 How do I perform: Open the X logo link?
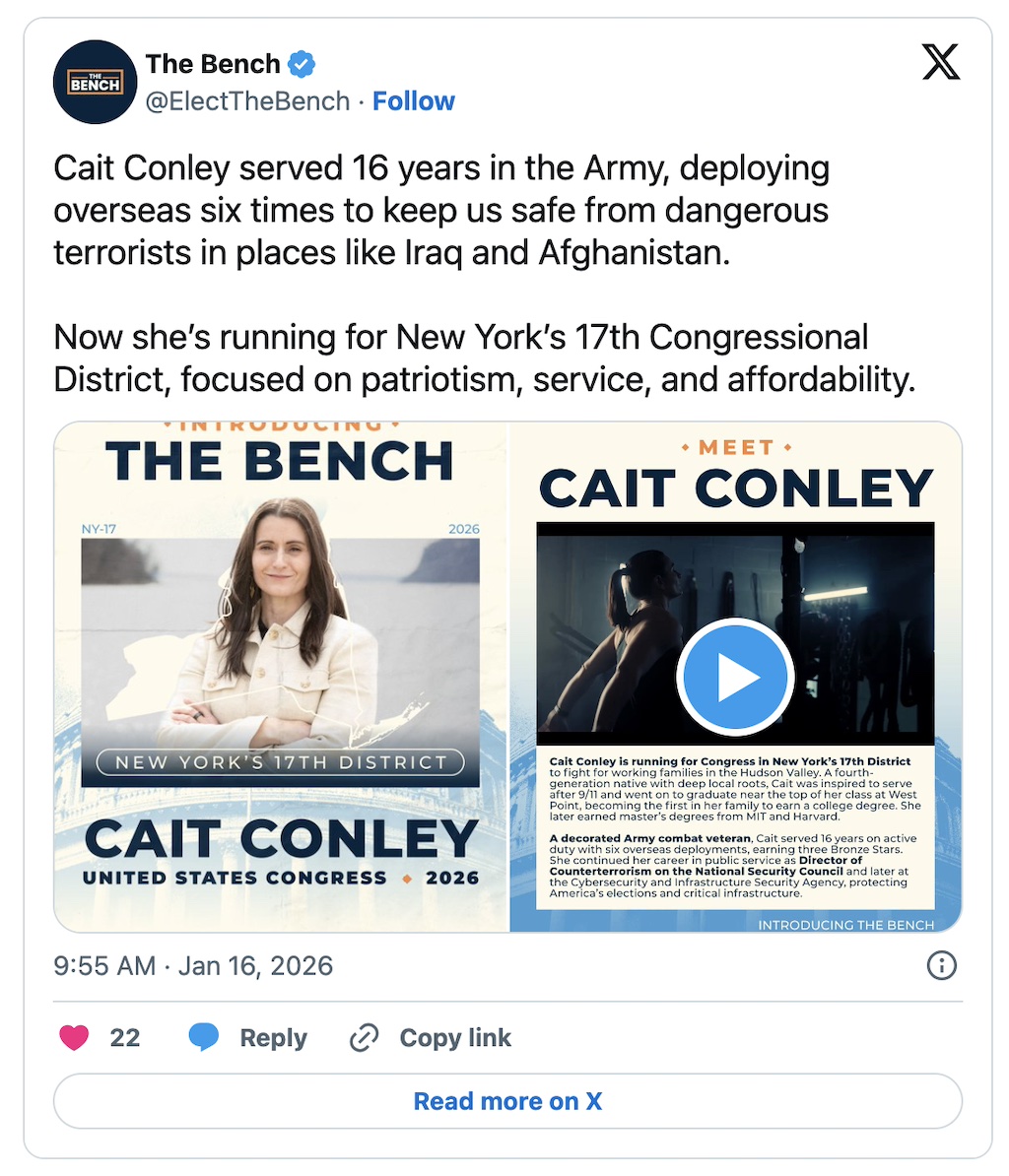coord(940,64)
